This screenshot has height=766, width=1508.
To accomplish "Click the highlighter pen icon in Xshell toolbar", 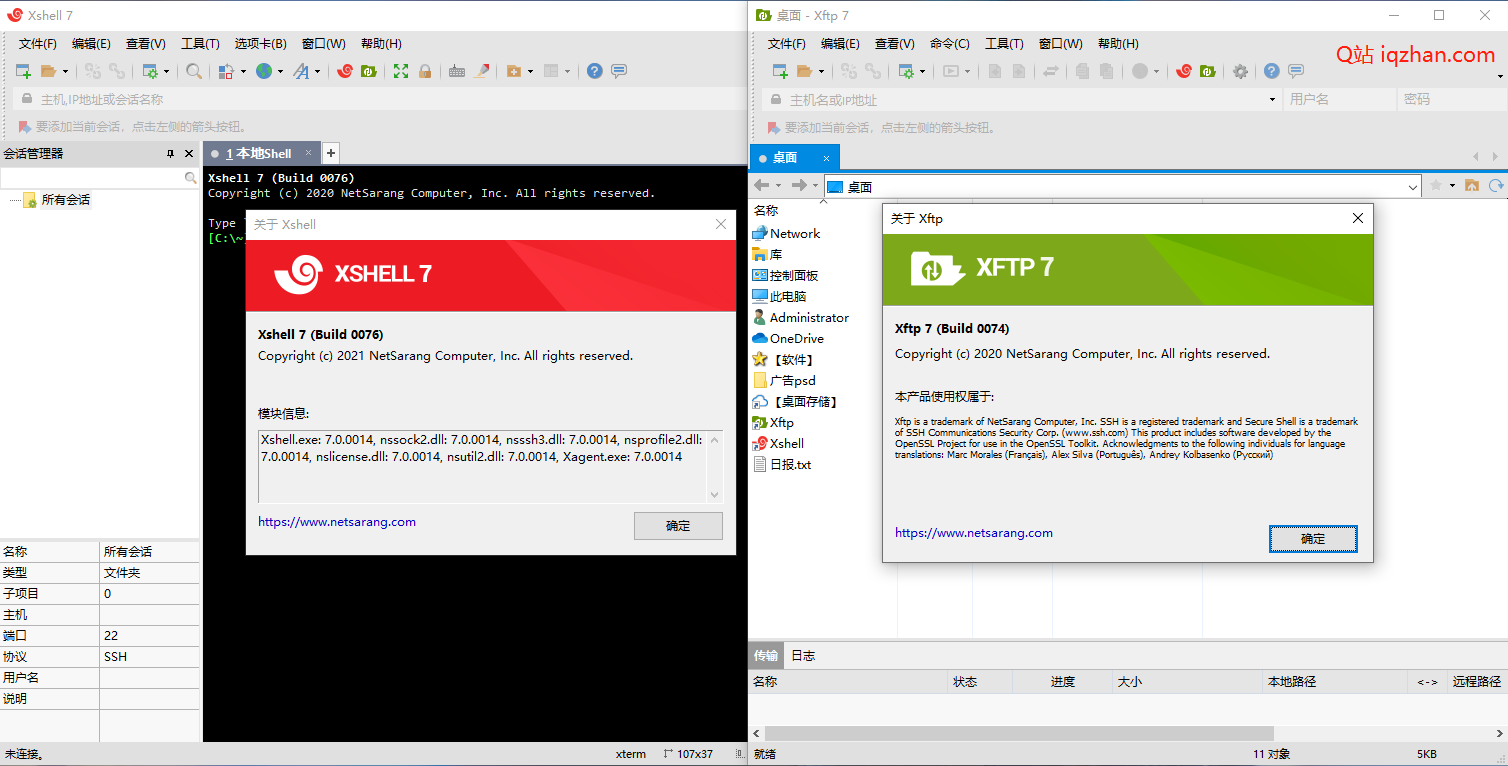I will (x=482, y=71).
